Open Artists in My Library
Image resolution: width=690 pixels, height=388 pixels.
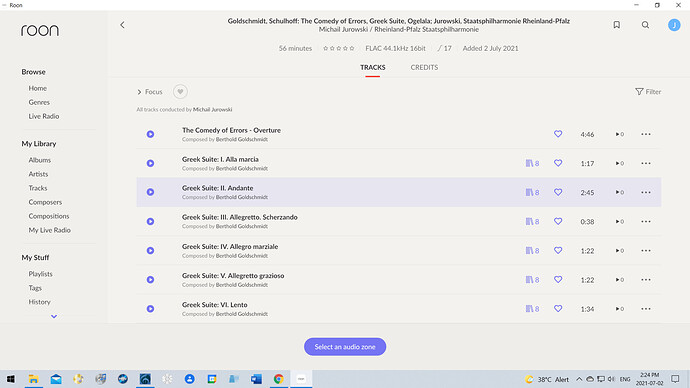(x=38, y=174)
